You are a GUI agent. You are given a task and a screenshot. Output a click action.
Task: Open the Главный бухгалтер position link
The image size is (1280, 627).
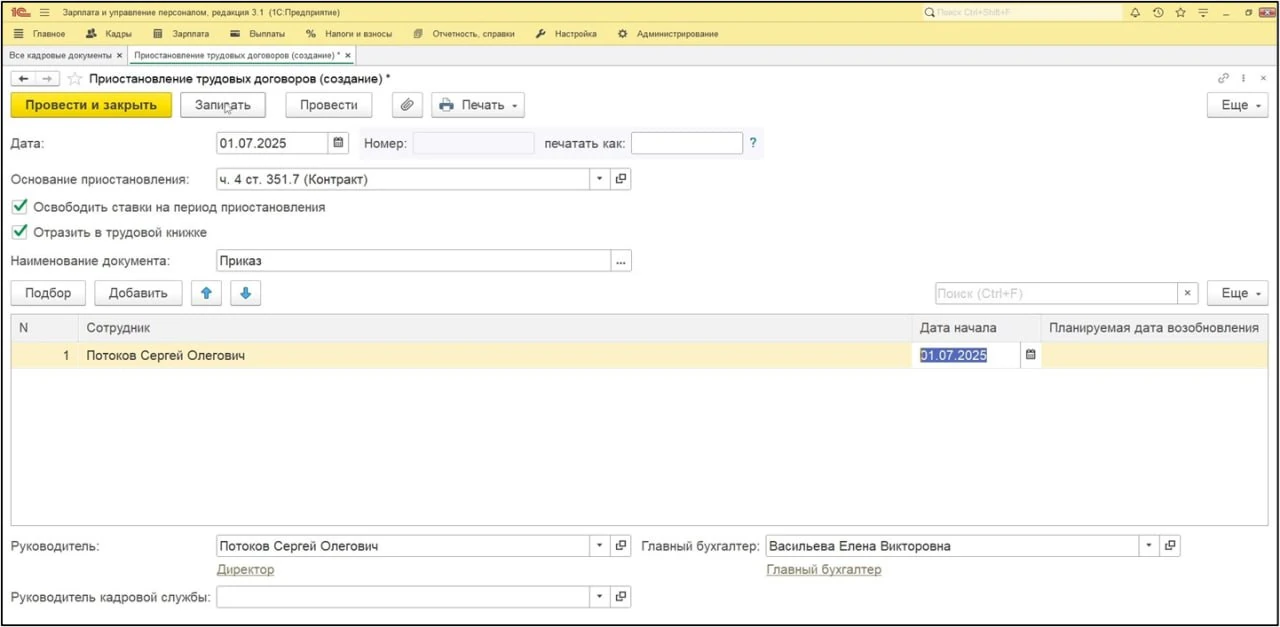tap(824, 570)
